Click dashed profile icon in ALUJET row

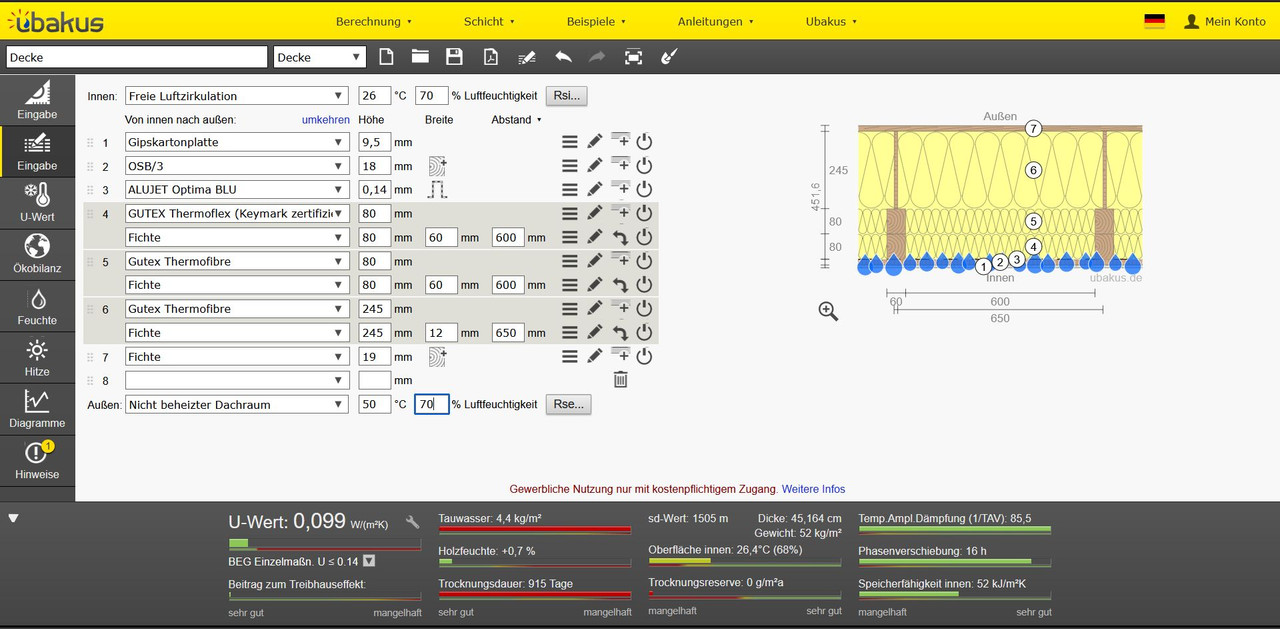437,189
